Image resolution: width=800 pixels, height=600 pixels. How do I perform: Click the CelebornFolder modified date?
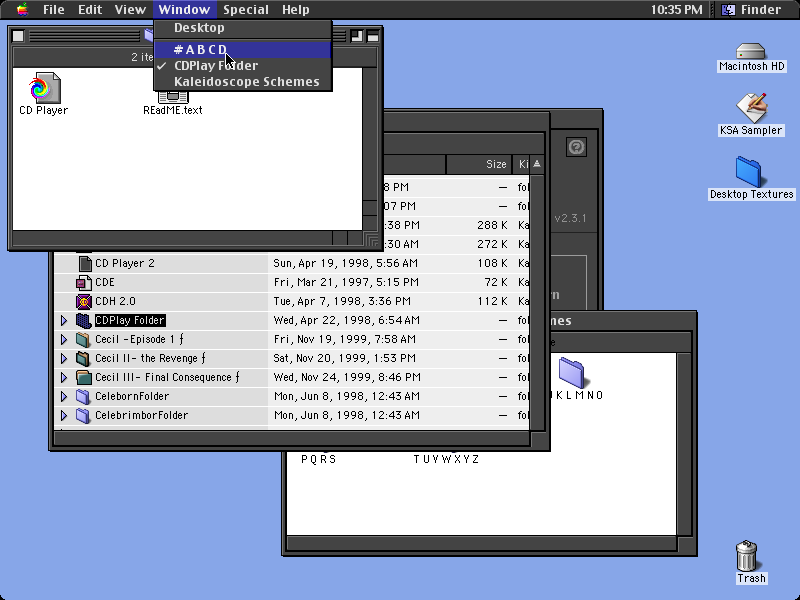pyautogui.click(x=346, y=396)
